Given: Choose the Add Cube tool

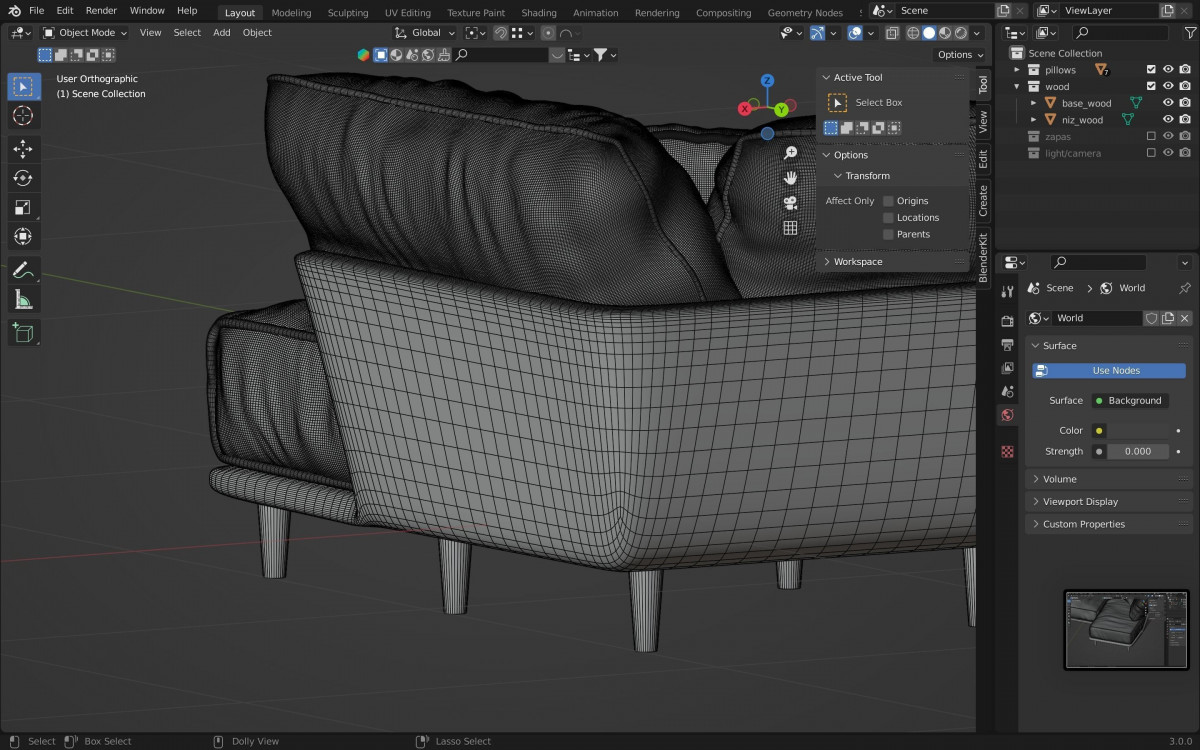Looking at the screenshot, I should pyautogui.click(x=23, y=332).
